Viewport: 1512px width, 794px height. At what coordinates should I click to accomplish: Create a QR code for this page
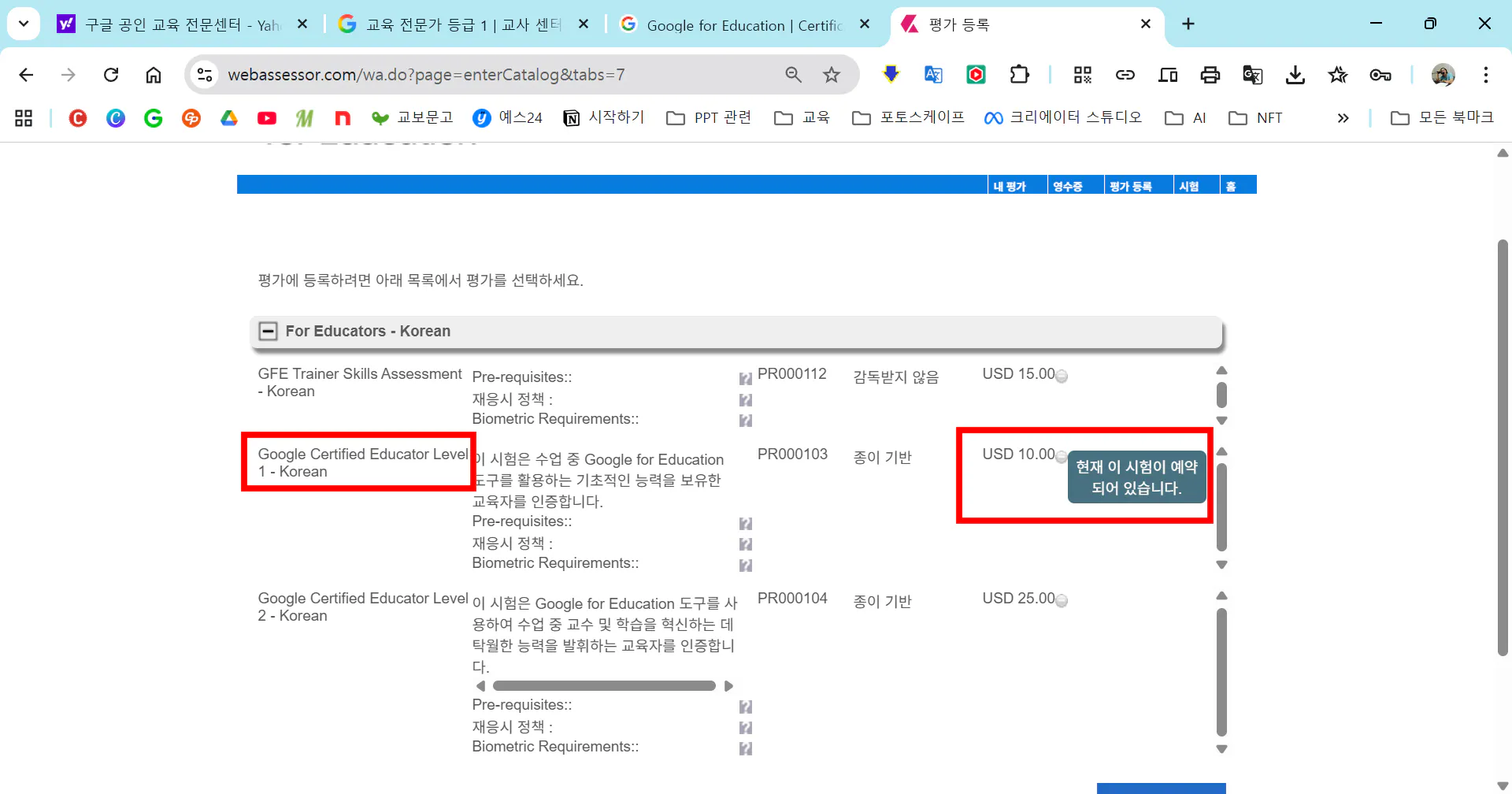click(x=1082, y=75)
